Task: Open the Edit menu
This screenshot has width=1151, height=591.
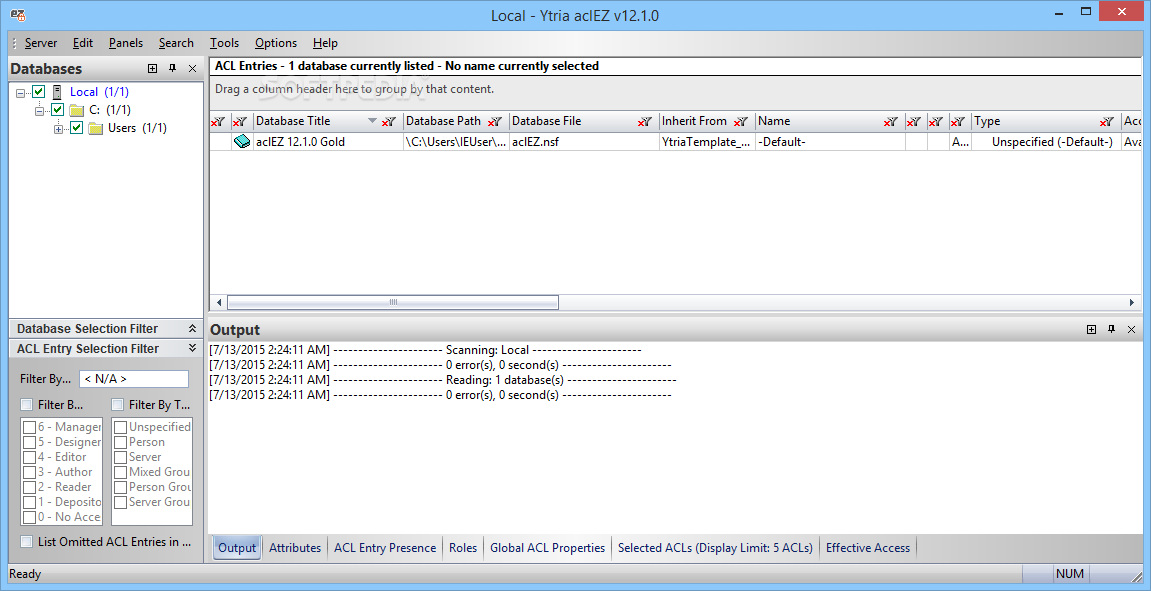Action: pos(83,43)
